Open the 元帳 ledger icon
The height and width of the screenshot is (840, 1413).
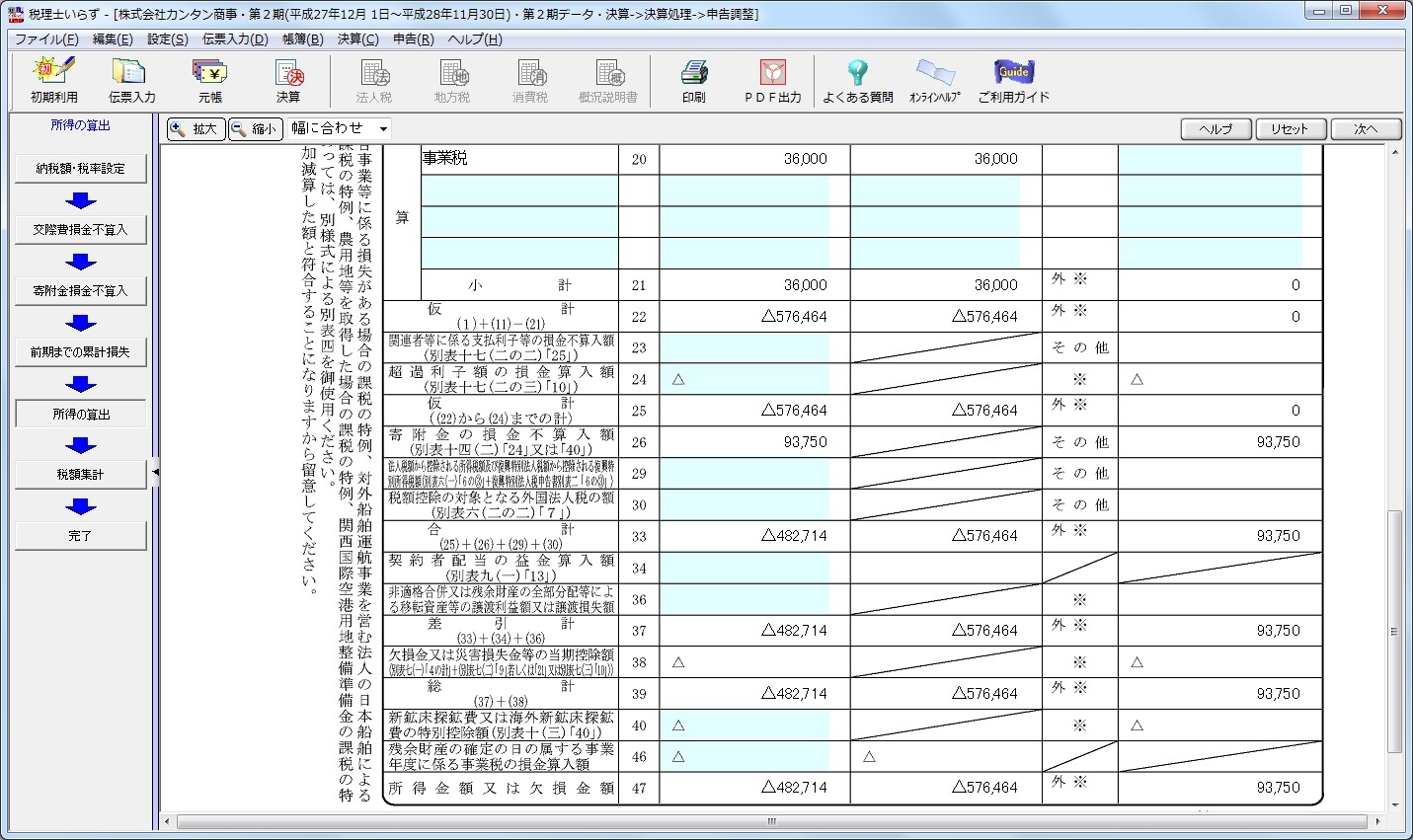point(209,80)
